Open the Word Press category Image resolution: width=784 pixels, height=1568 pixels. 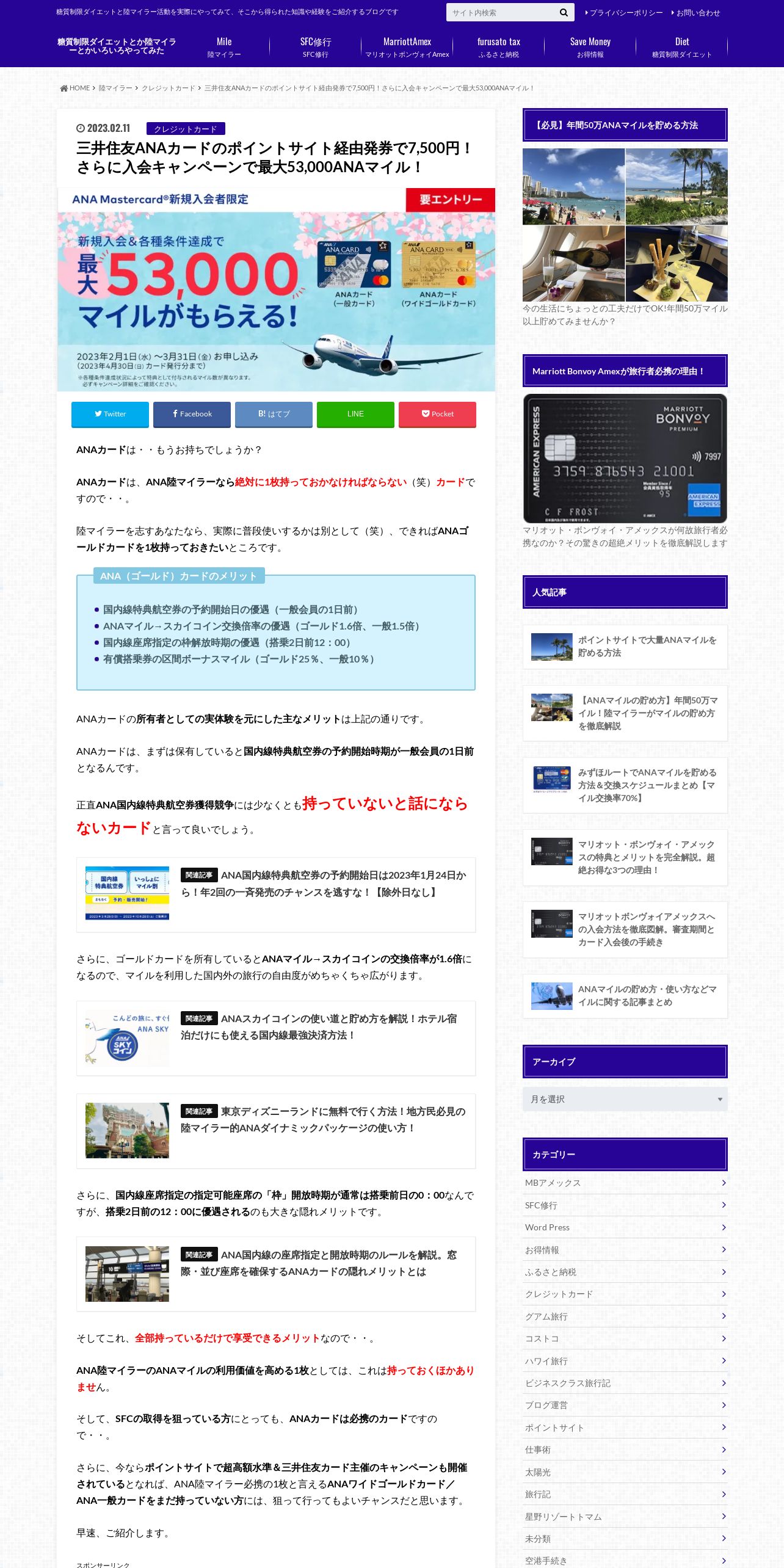point(625,1227)
